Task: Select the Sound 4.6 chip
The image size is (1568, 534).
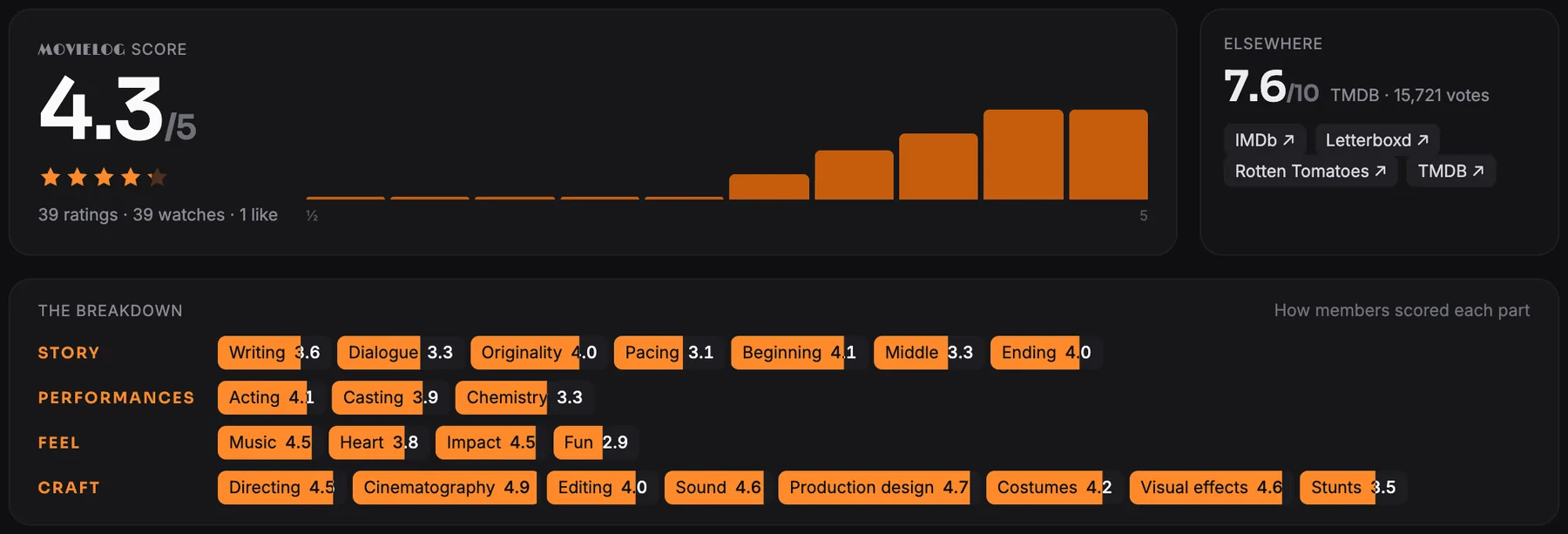Action: point(718,488)
